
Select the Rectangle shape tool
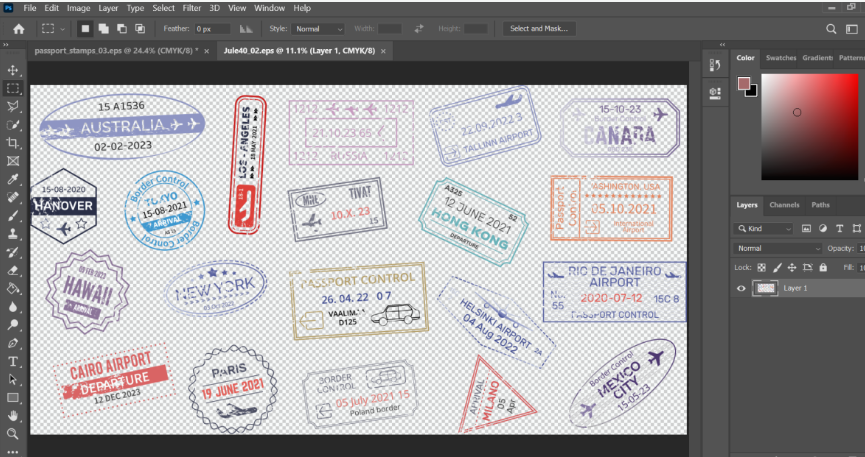click(x=13, y=398)
